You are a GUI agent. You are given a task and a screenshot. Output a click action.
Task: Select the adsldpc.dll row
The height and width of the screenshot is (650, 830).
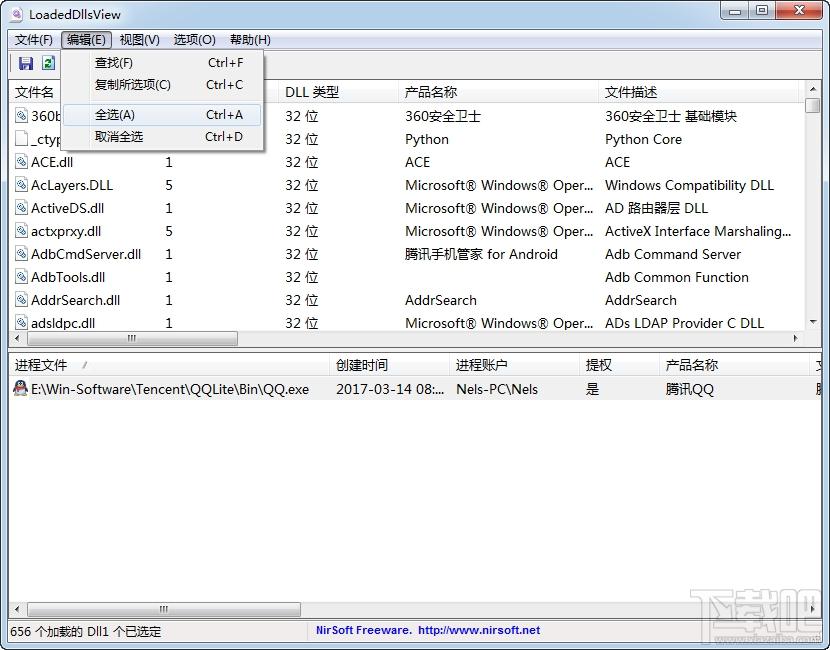tap(407, 322)
